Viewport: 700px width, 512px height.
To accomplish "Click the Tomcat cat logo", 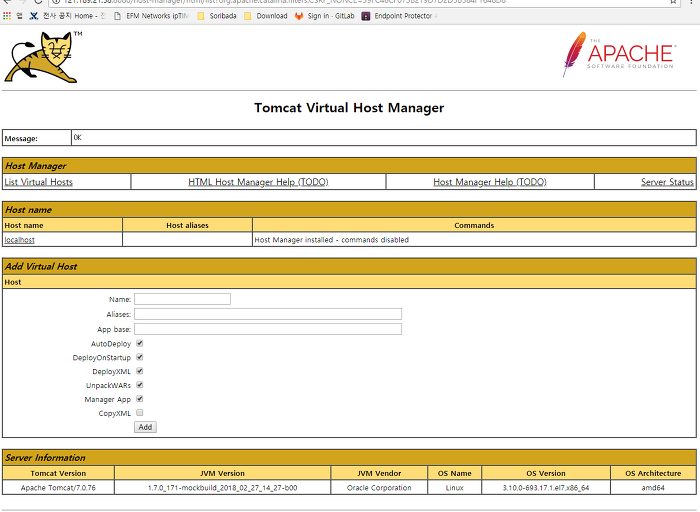I will [x=43, y=57].
